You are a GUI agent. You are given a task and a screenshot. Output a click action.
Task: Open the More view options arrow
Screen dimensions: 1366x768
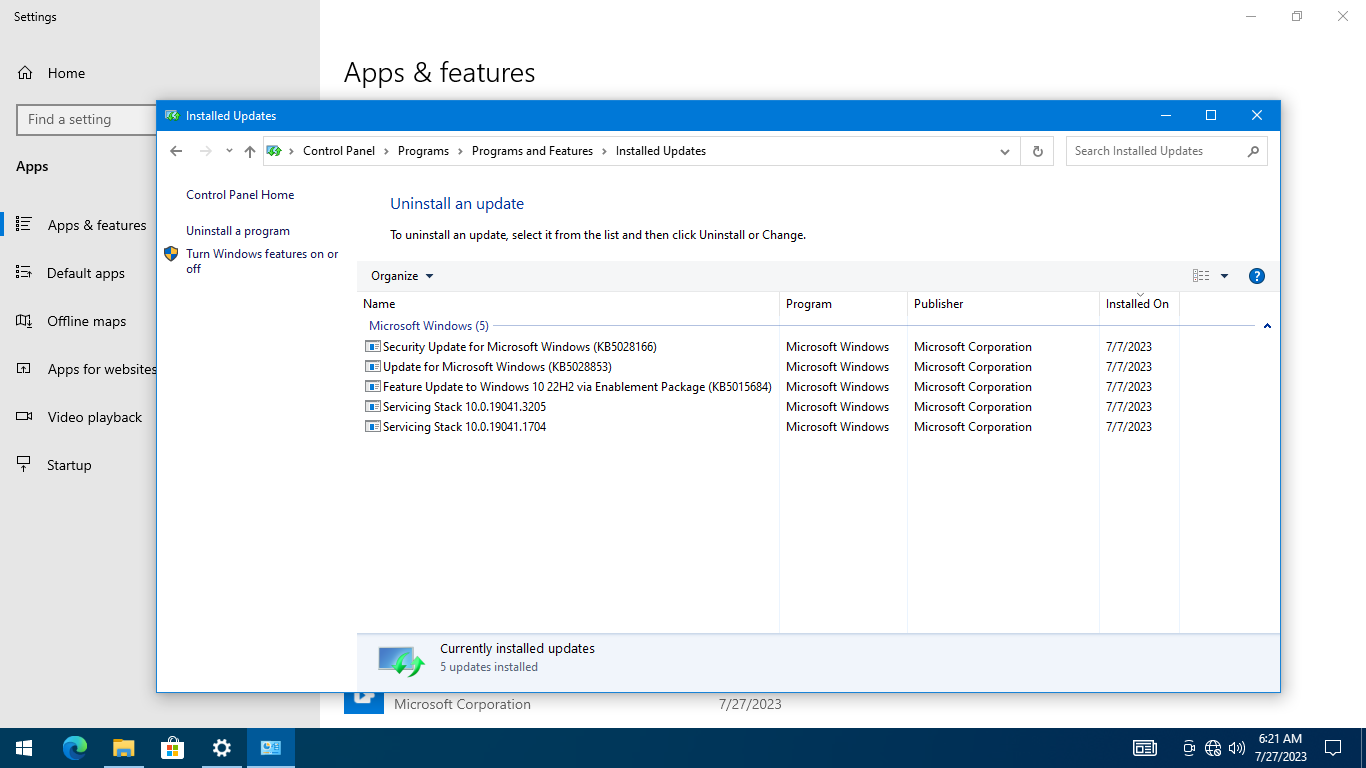(x=1224, y=276)
